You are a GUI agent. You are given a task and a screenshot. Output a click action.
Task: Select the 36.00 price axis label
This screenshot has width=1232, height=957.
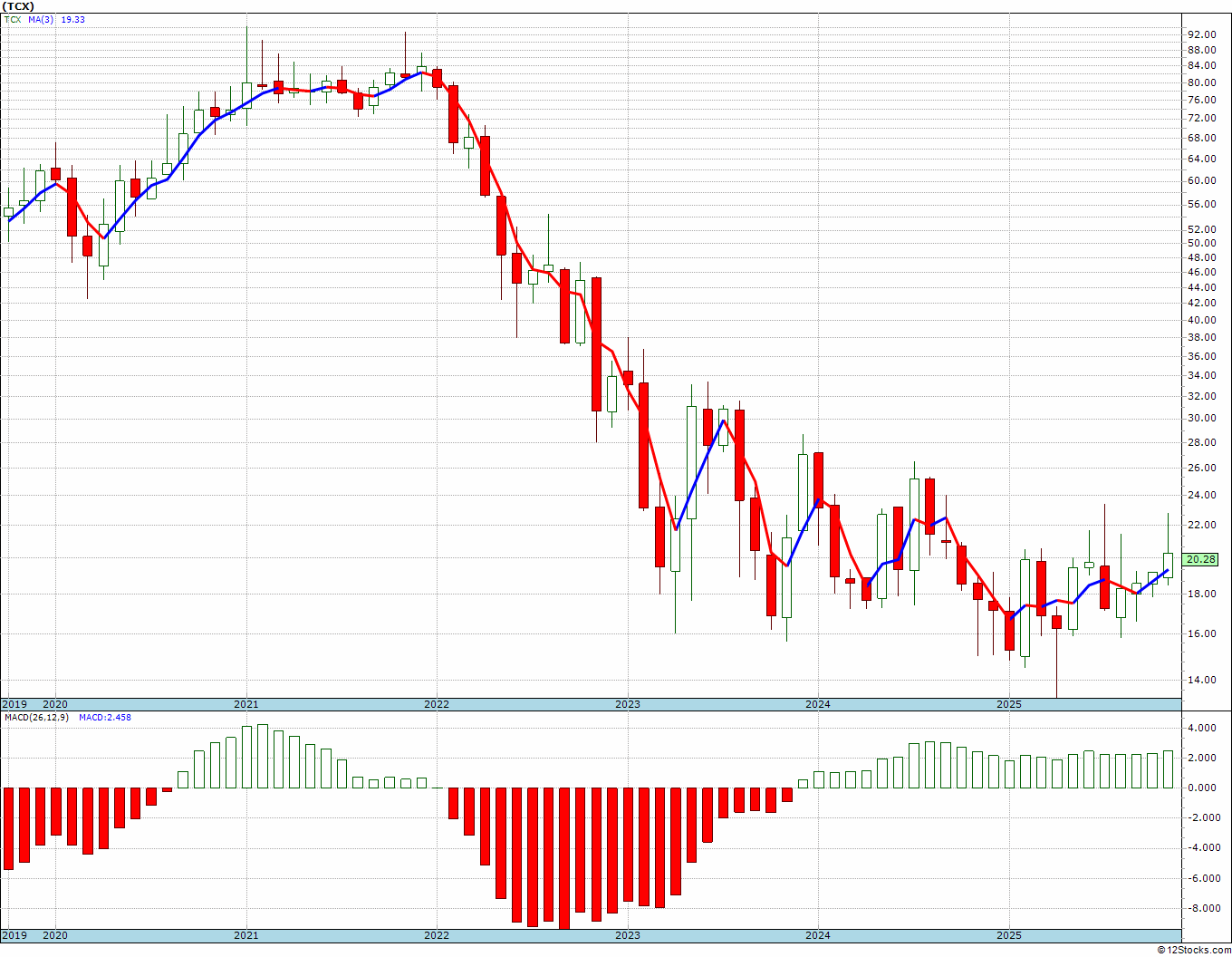coord(1201,355)
